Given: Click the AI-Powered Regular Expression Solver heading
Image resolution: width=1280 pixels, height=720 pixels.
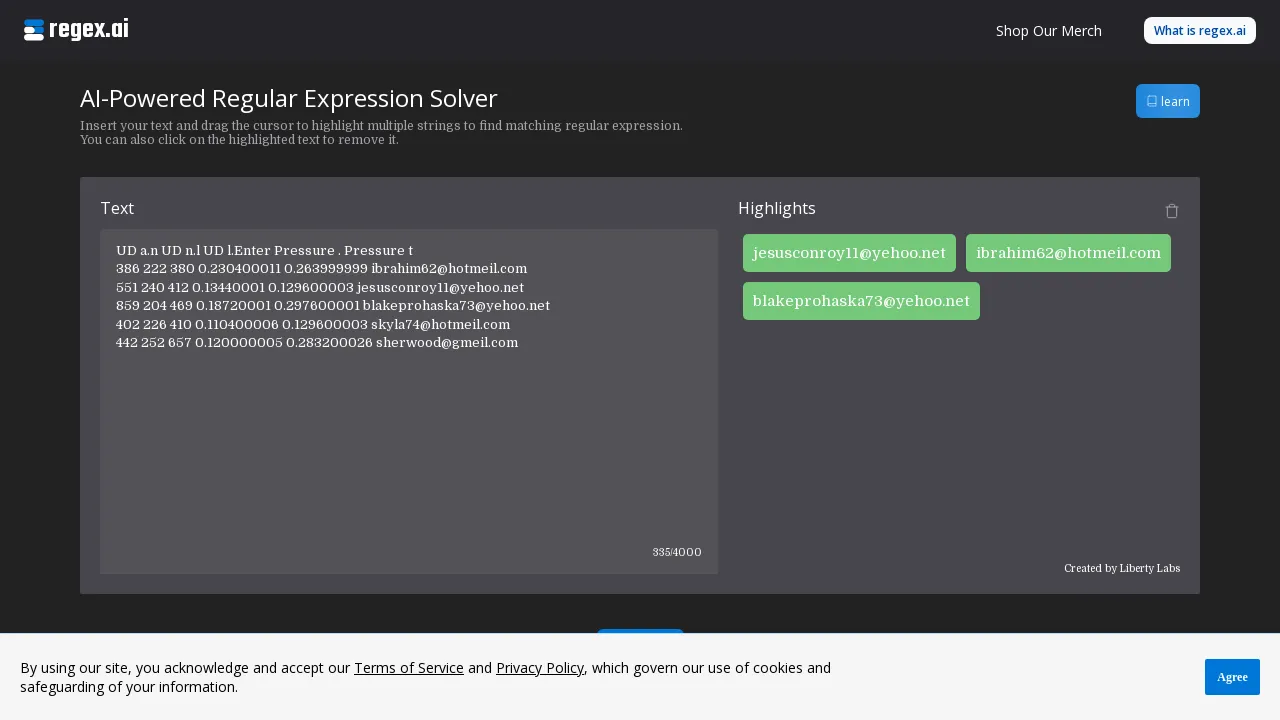Looking at the screenshot, I should pyautogui.click(x=289, y=98).
